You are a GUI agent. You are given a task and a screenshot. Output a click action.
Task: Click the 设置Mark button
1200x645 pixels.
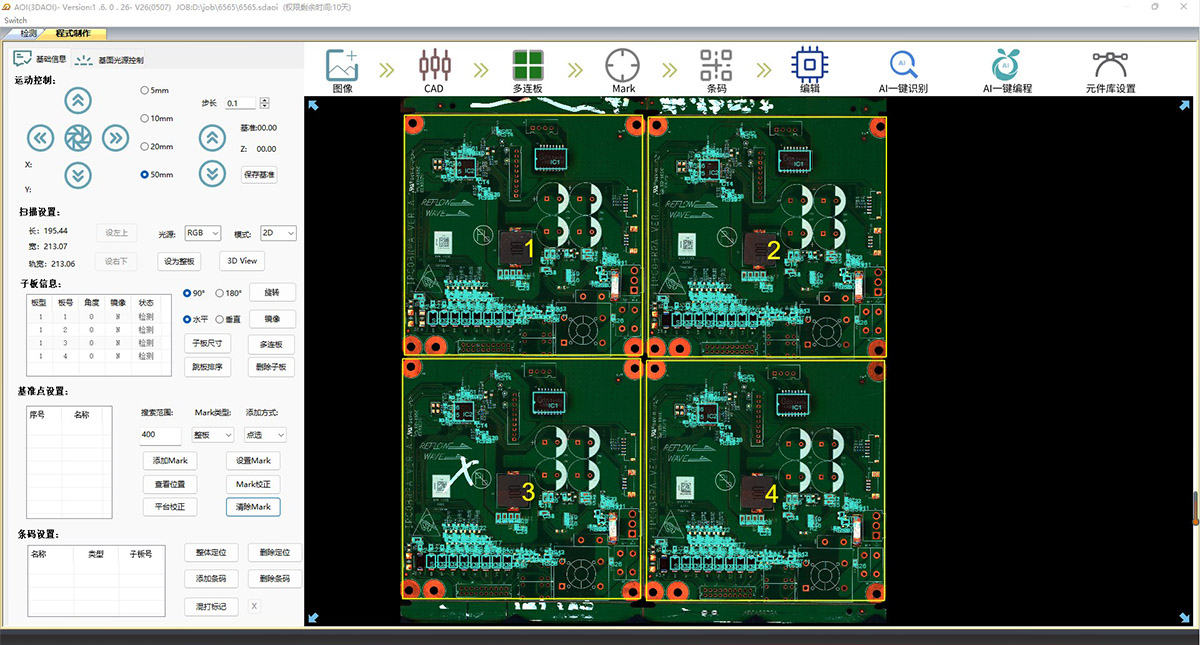pos(253,461)
